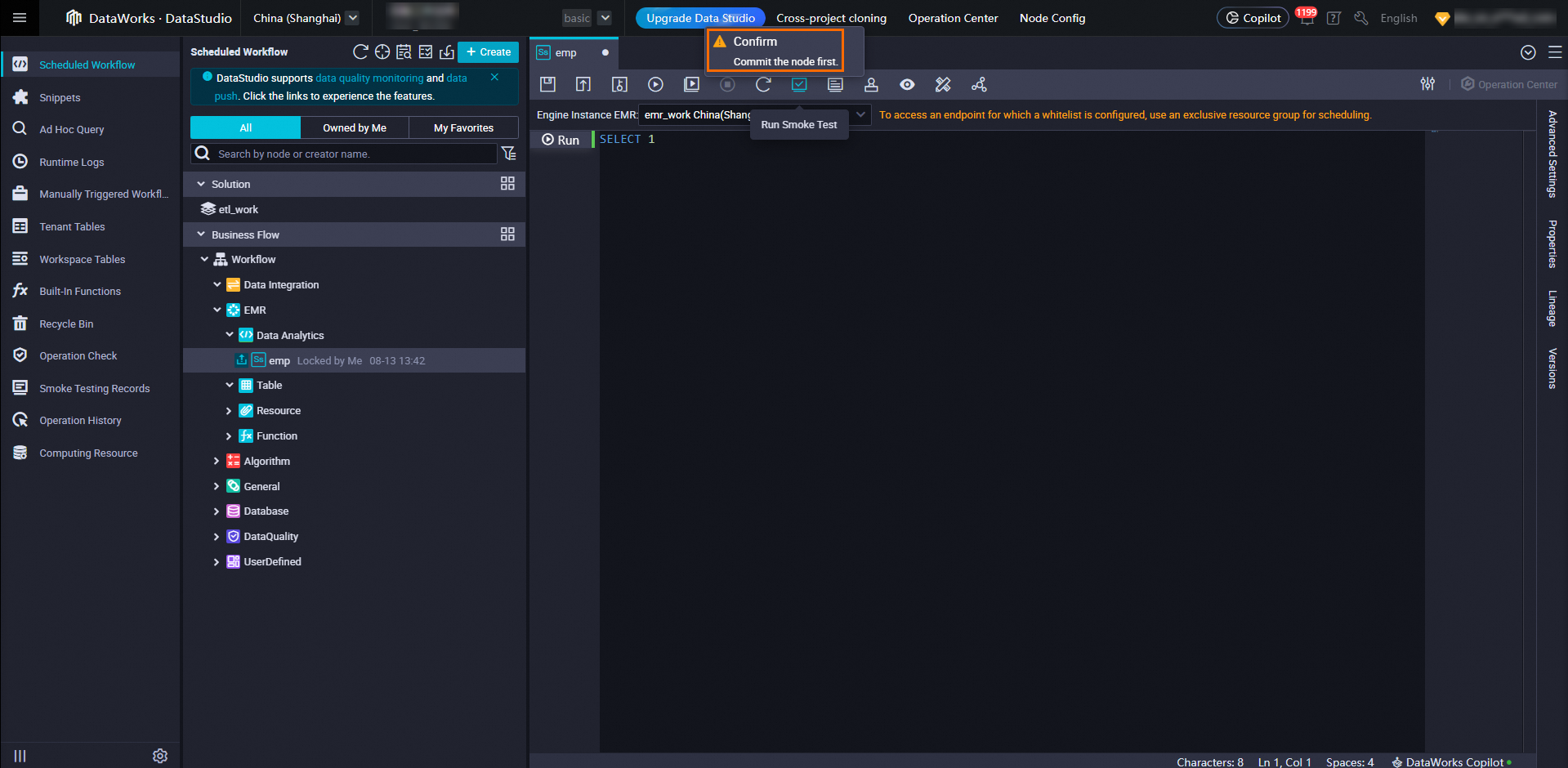The image size is (1568, 768).
Task: Switch filter to Owned by Me
Action: [354, 127]
